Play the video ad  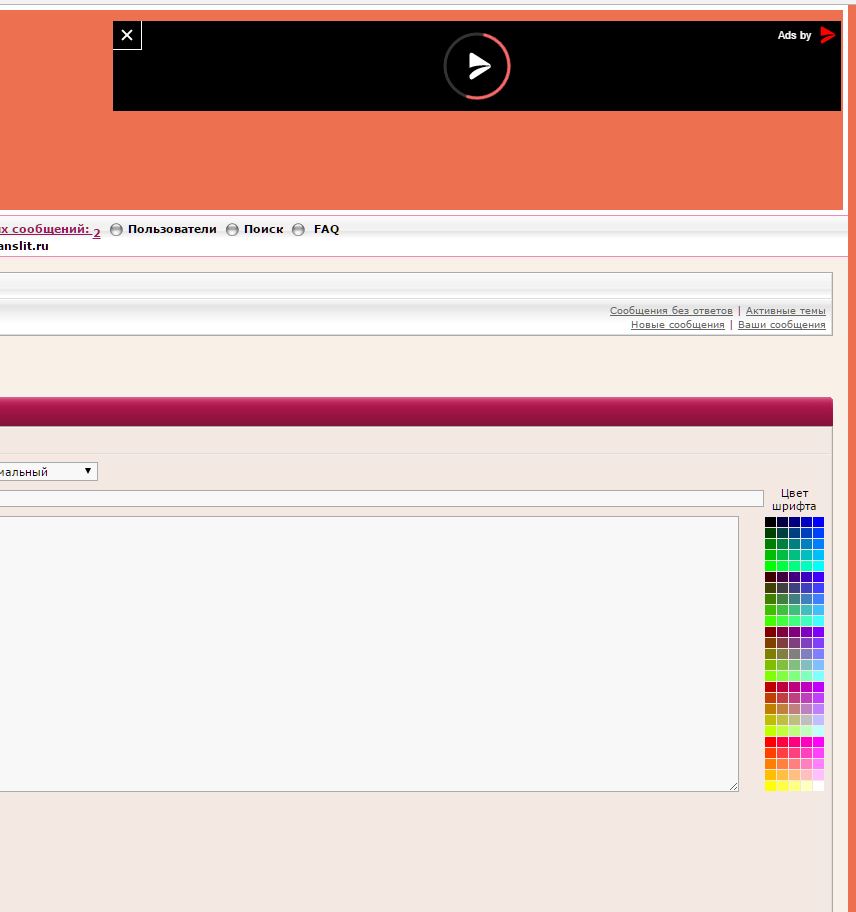[477, 66]
